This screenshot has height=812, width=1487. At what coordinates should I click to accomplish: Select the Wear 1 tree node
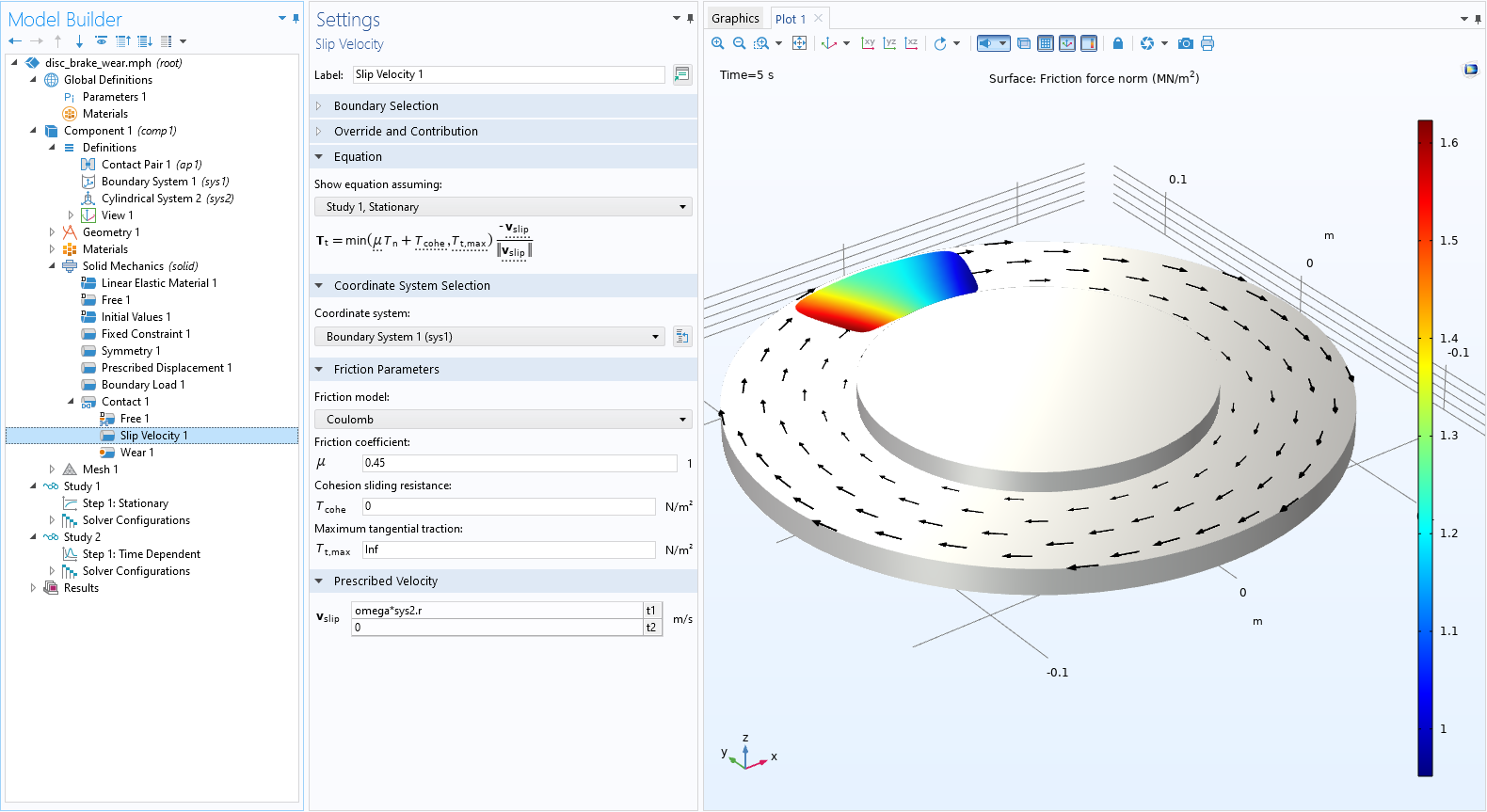(x=136, y=453)
